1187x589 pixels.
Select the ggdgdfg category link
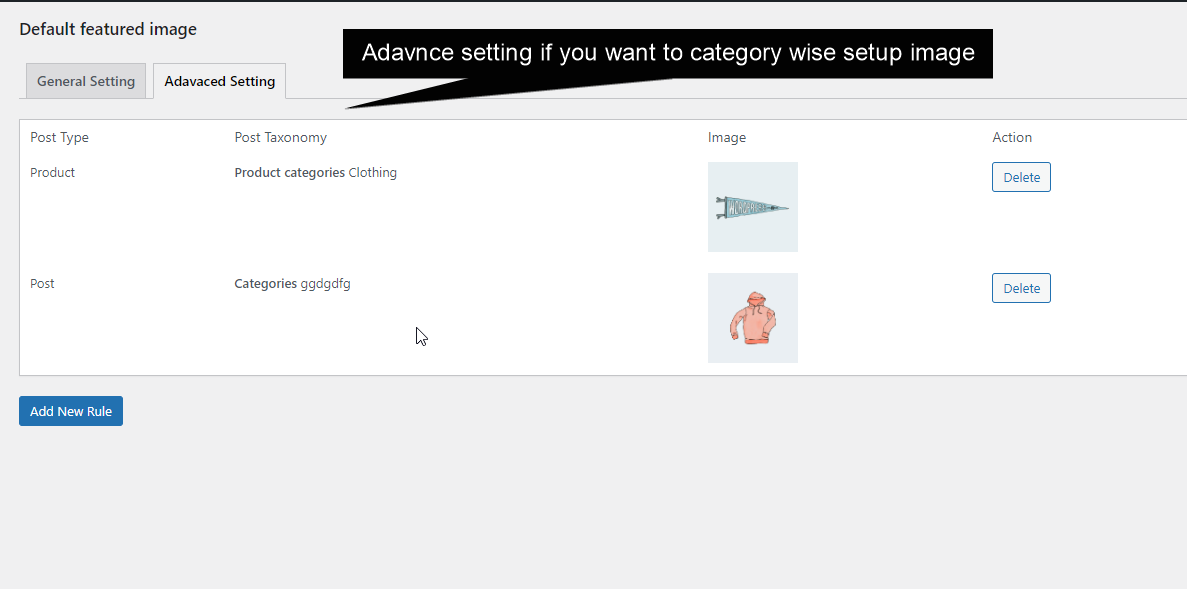tap(325, 283)
